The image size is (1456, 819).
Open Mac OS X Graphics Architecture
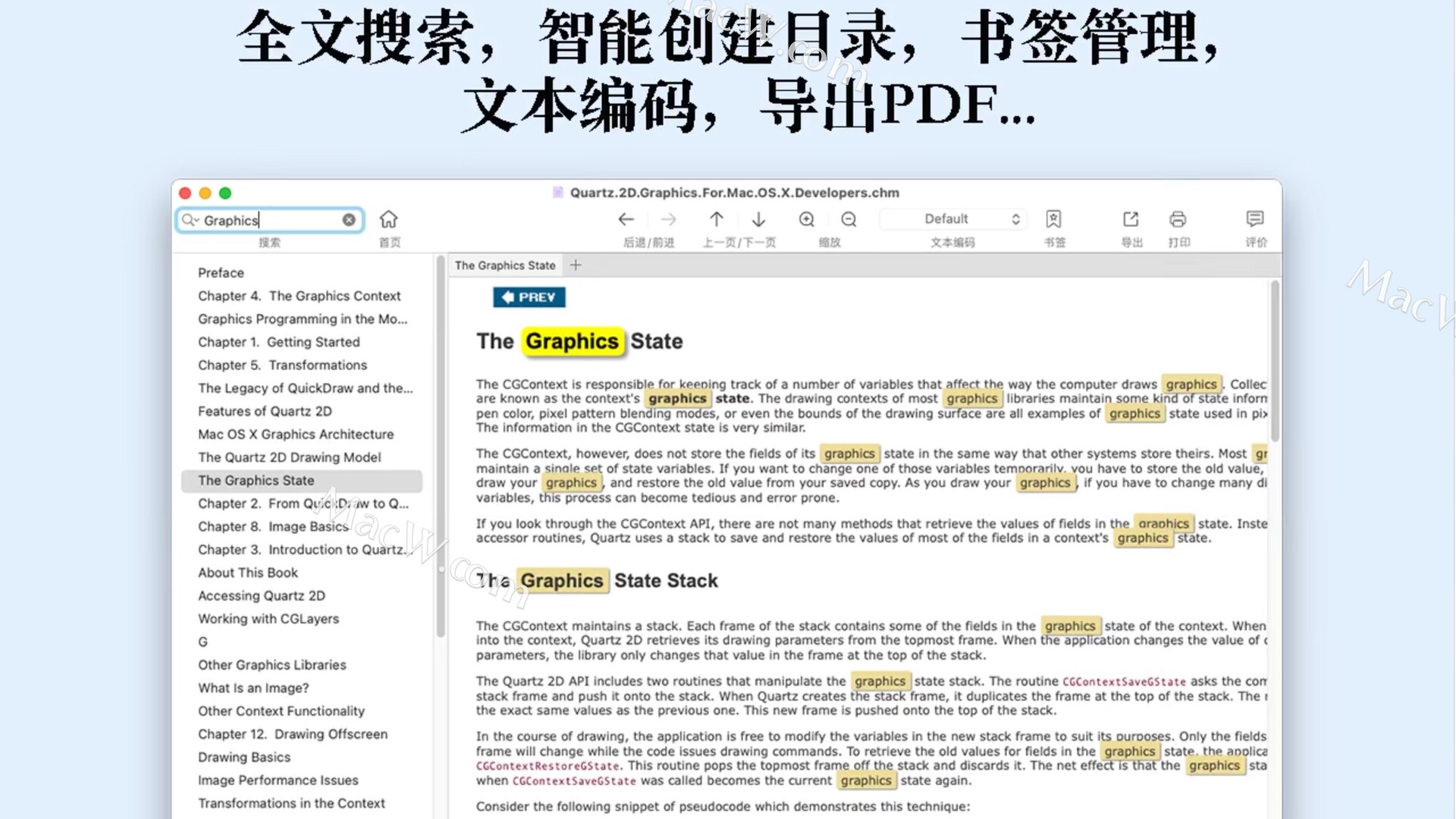296,435
